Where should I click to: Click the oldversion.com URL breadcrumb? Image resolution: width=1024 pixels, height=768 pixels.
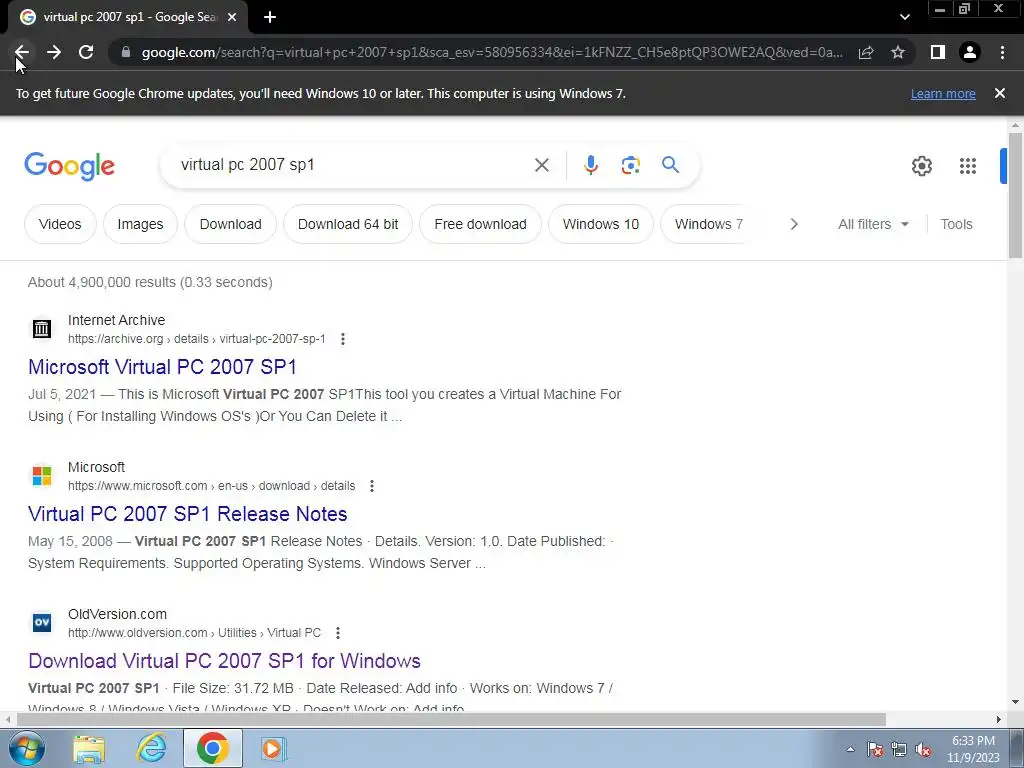195,633
